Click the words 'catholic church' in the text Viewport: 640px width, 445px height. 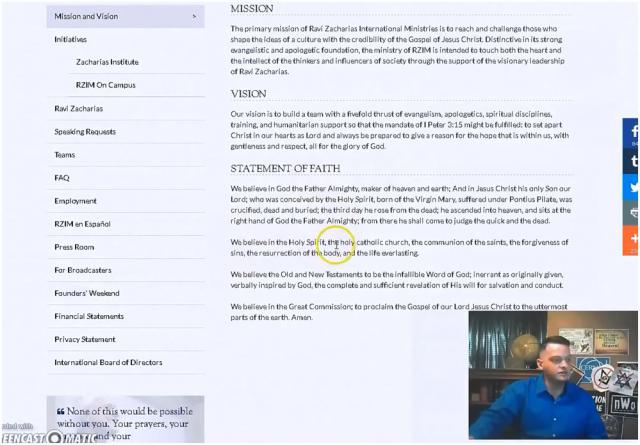click(x=382, y=243)
